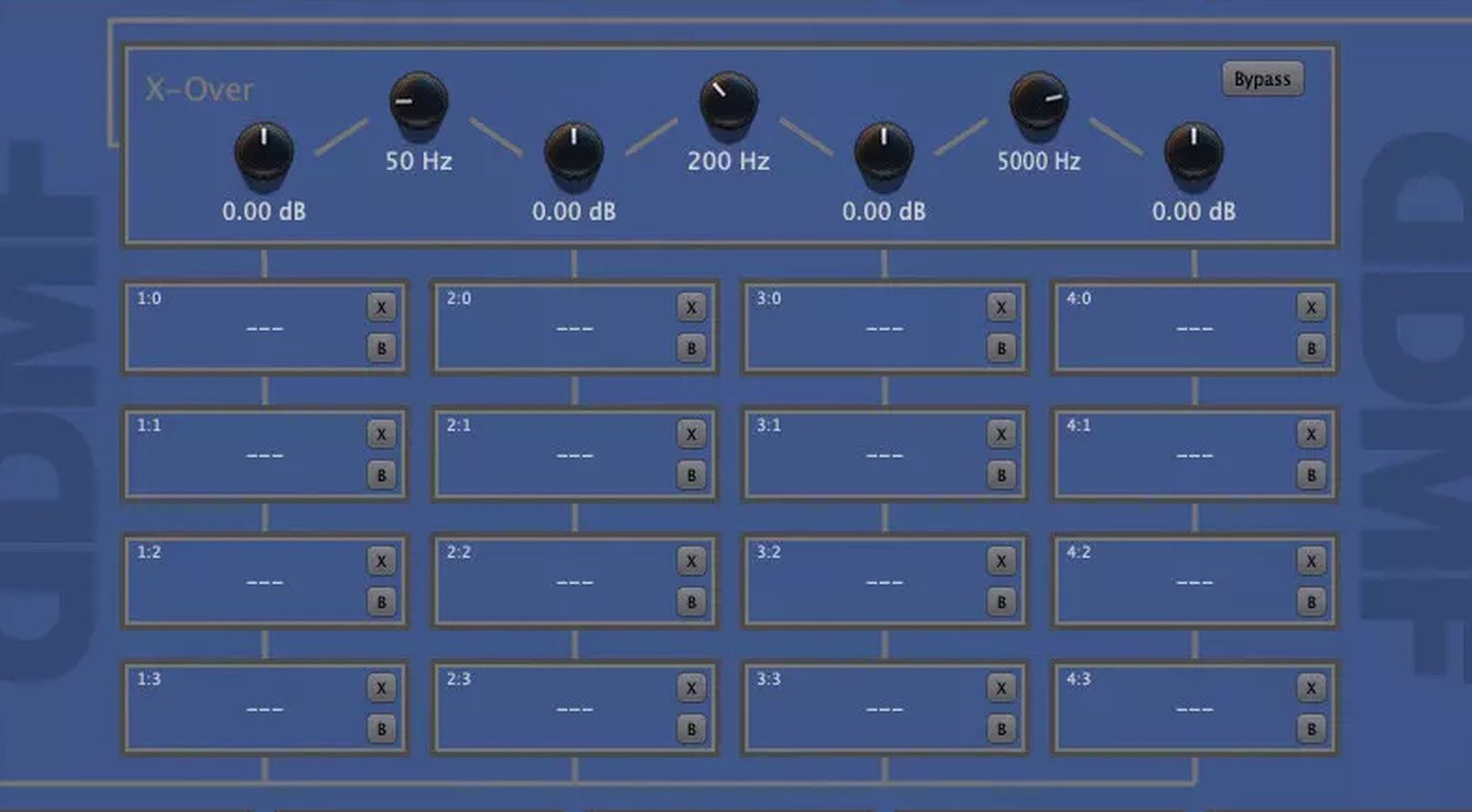Toggle bypass B on slot 3:0
The image size is (1472, 812).
[x=1001, y=349]
